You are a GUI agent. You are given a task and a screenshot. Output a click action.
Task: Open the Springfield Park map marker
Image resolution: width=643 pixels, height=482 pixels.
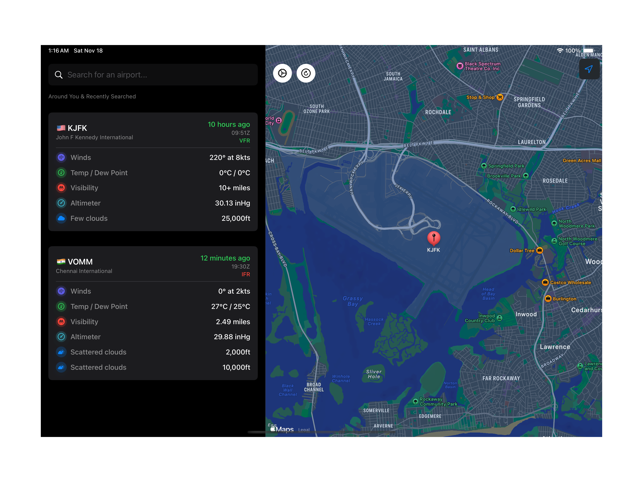pyautogui.click(x=484, y=166)
